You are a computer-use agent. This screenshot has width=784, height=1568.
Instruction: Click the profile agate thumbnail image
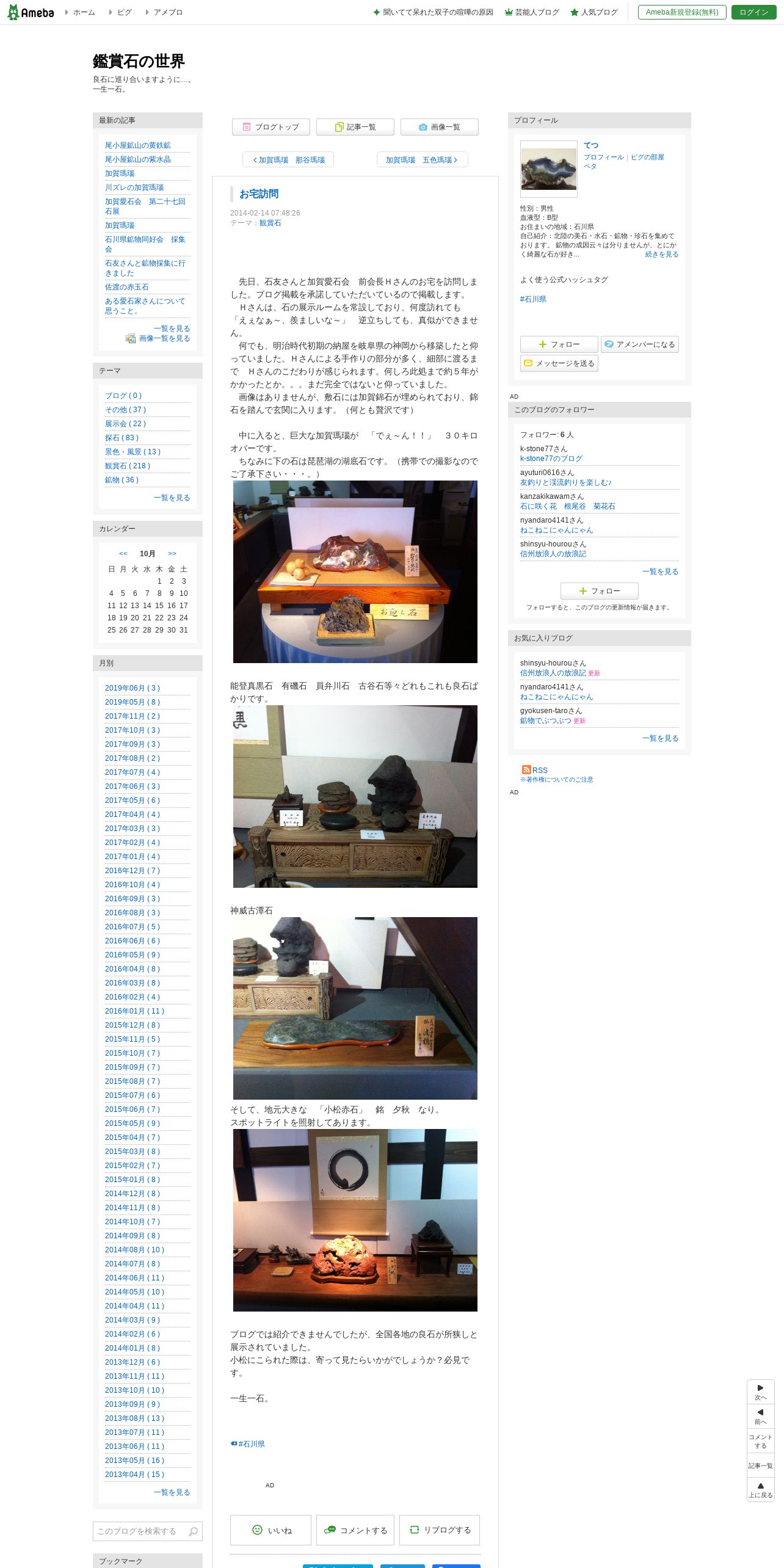click(549, 169)
